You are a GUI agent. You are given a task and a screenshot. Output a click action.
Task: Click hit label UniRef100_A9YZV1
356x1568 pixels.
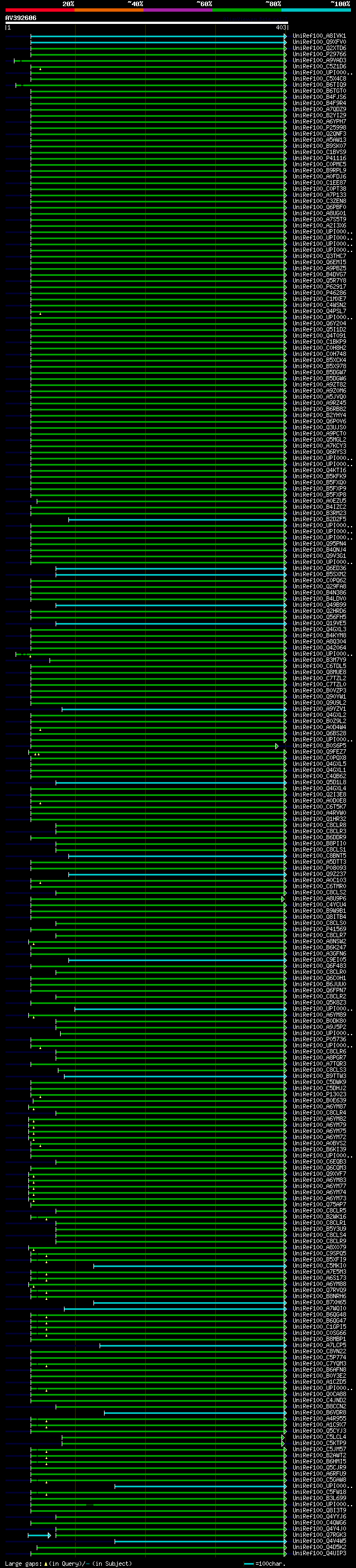319,709
